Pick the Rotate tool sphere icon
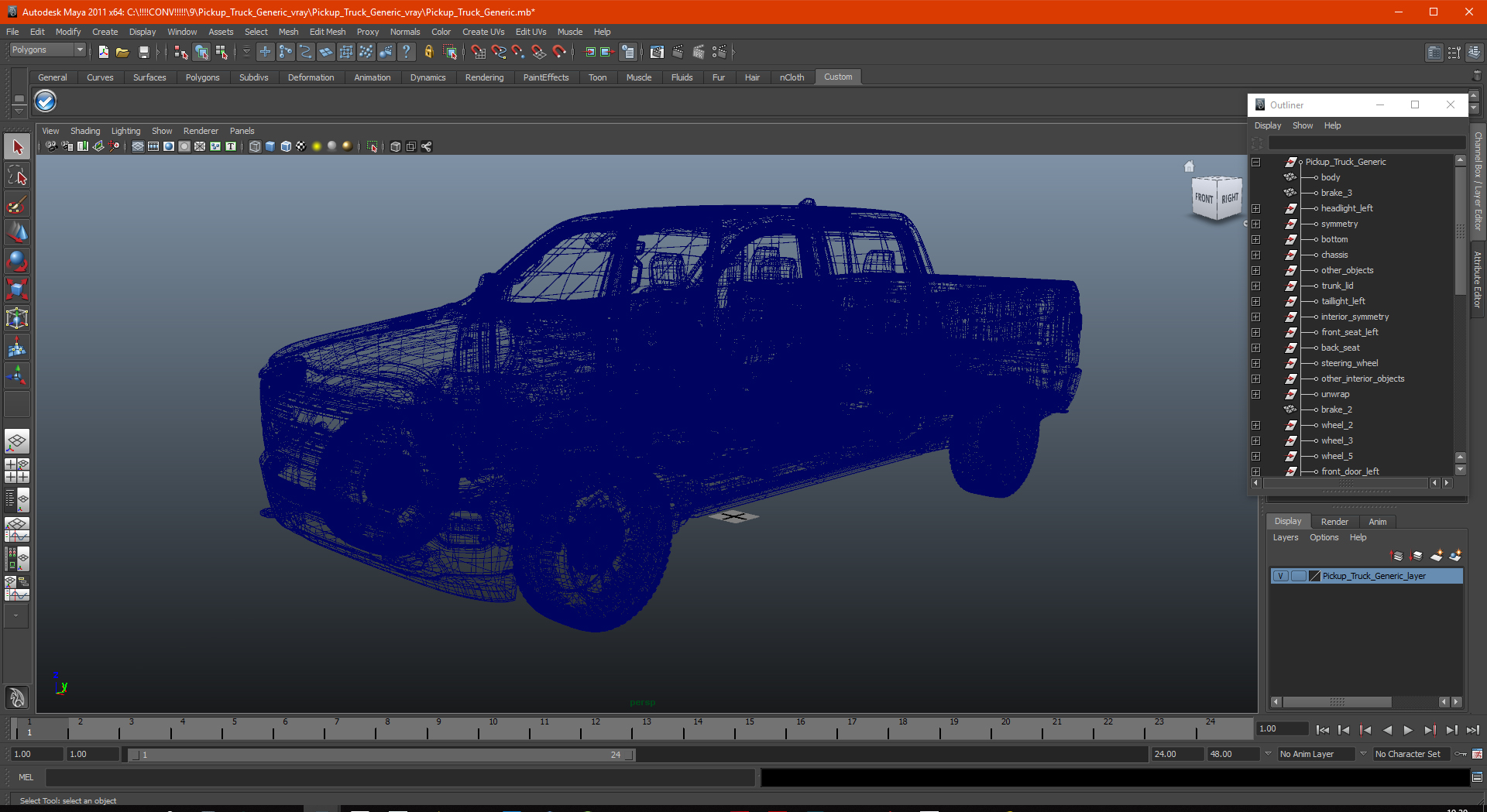 17,262
